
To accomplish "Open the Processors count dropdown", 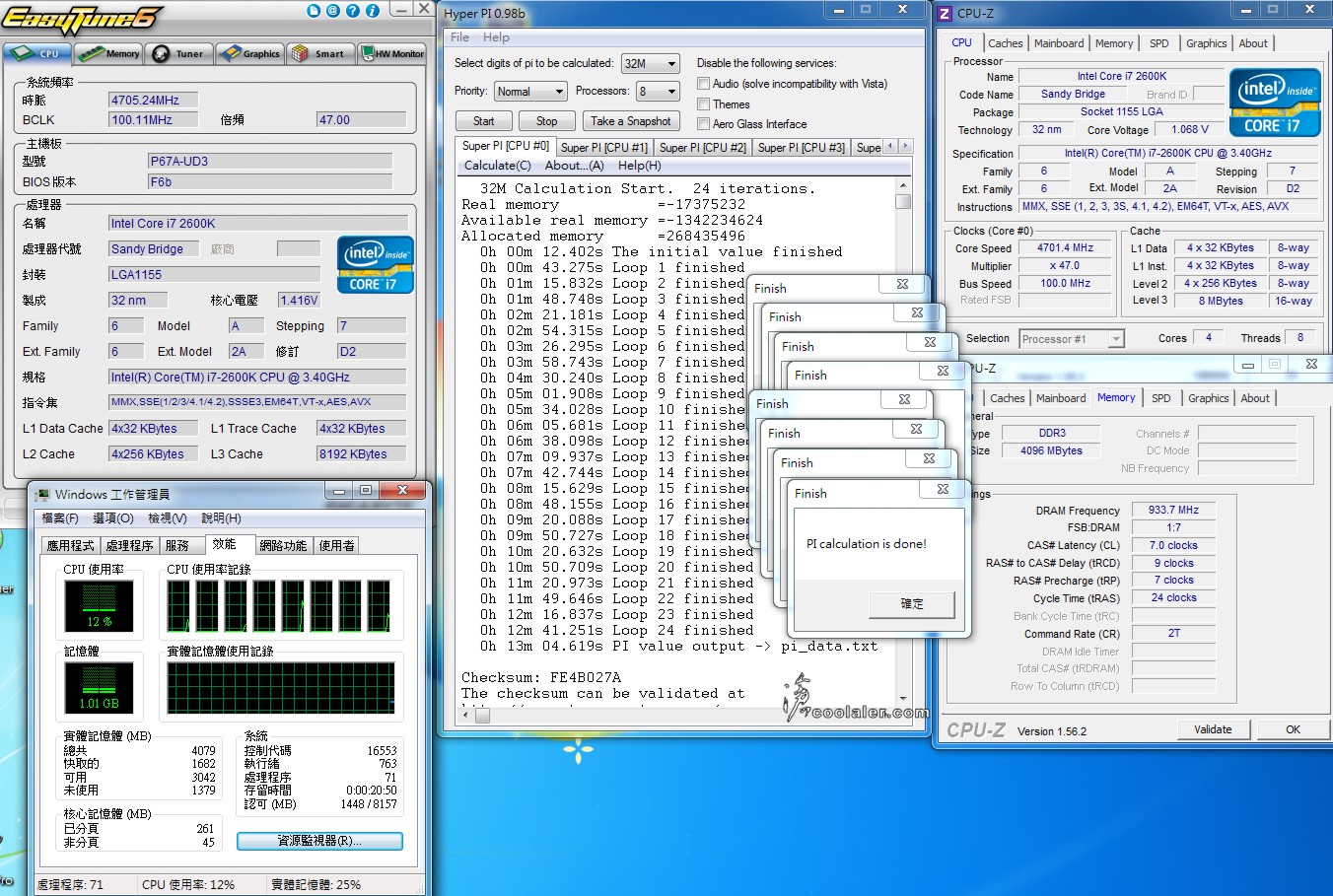I will click(x=658, y=91).
